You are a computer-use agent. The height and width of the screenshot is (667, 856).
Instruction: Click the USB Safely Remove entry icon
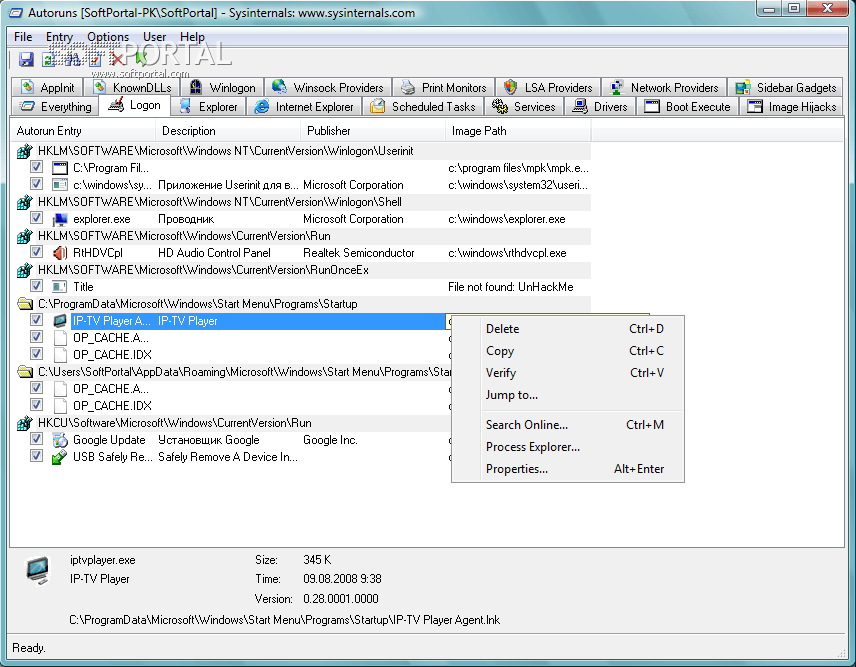click(x=60, y=457)
